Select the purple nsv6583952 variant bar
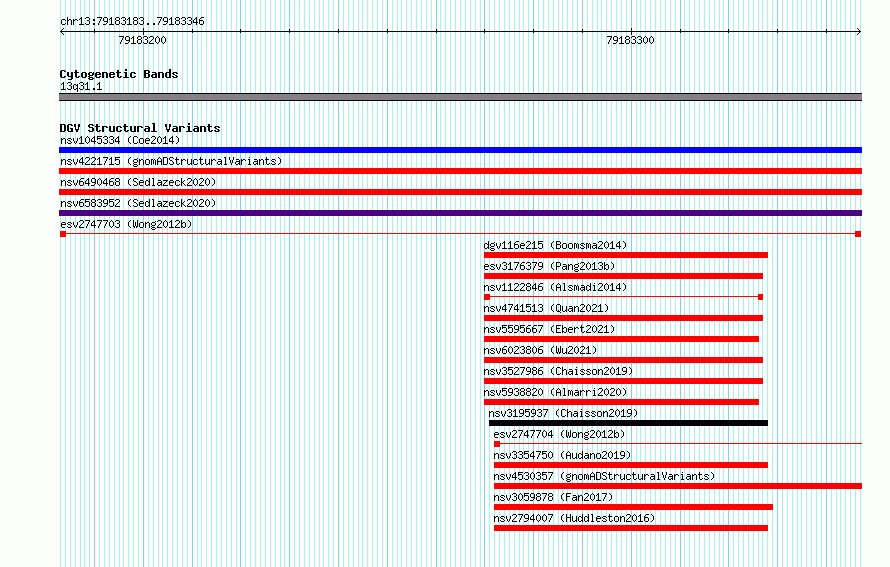This screenshot has width=890, height=567. 460,213
